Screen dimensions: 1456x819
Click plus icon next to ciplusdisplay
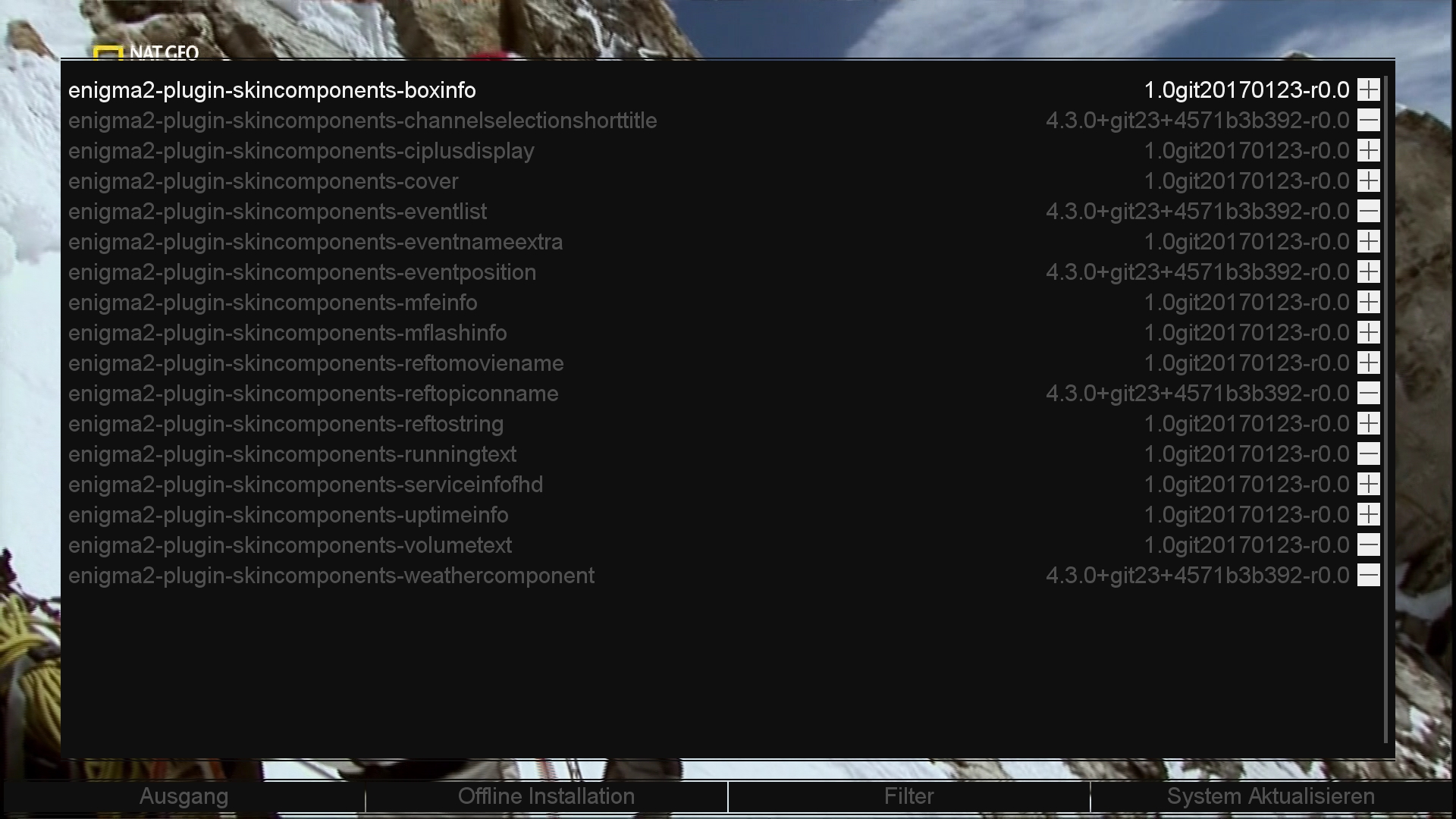pyautogui.click(x=1368, y=151)
